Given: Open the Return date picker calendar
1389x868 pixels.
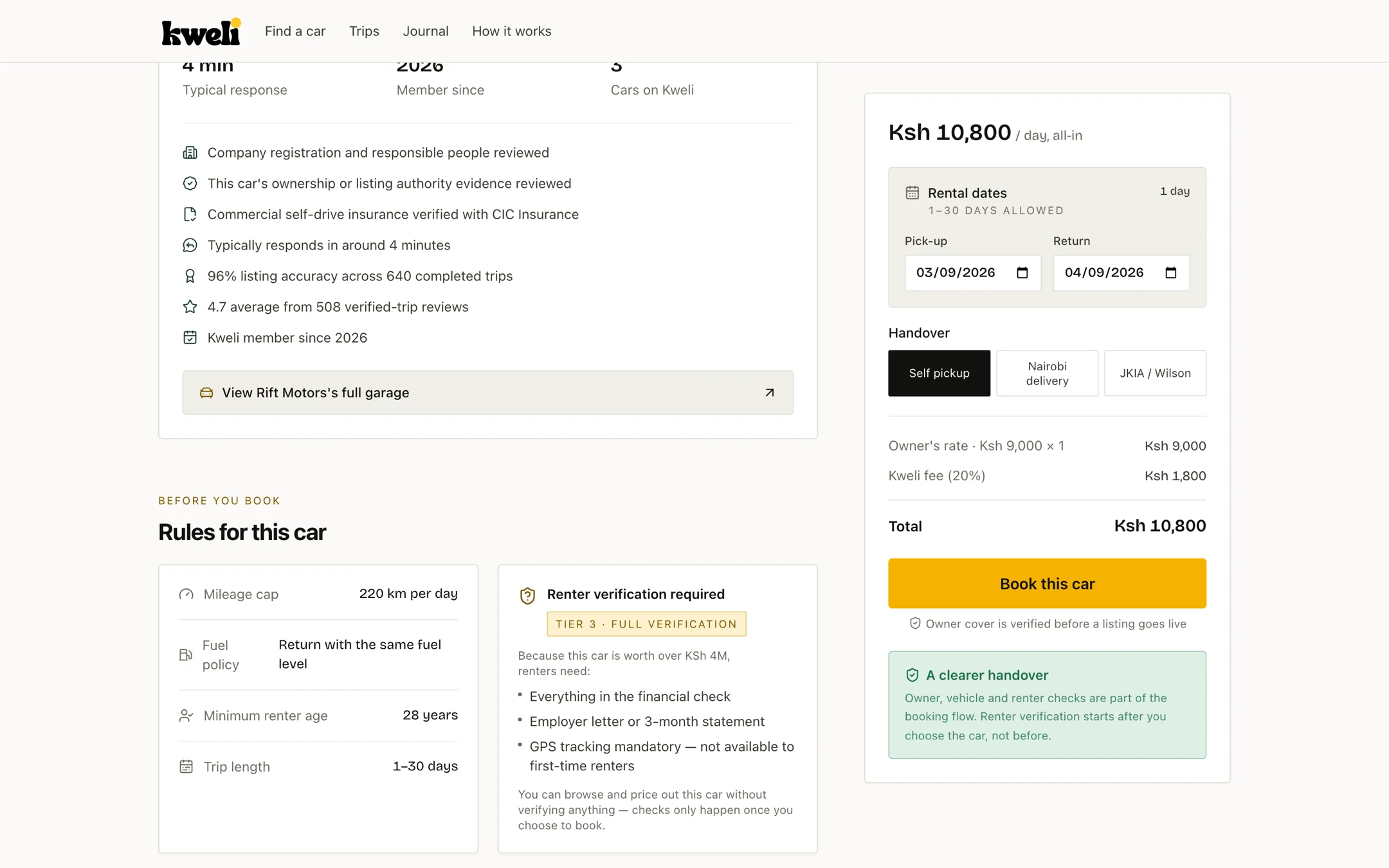Looking at the screenshot, I should [x=1171, y=273].
